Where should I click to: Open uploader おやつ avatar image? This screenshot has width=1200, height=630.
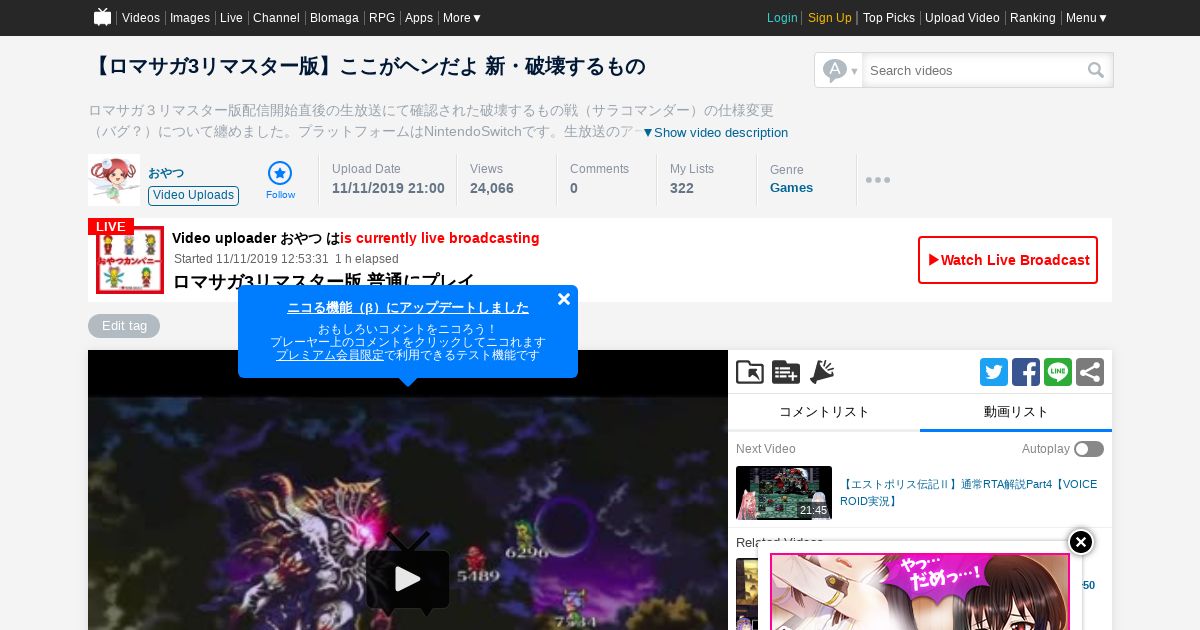[x=114, y=181]
